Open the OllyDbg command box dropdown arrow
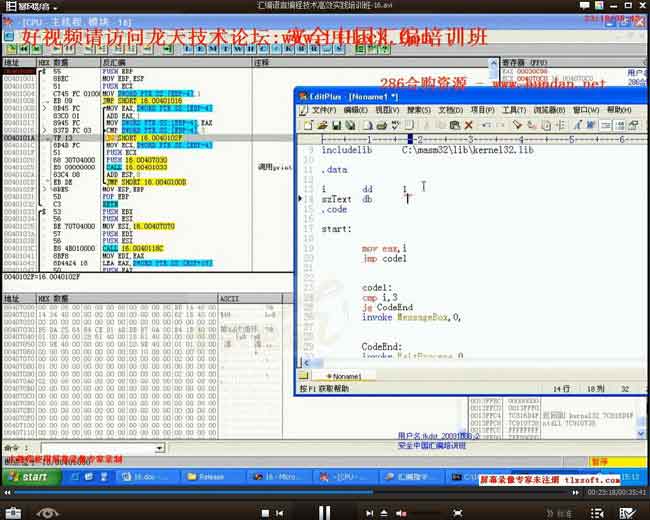Viewport: 650px width, 520px height. tap(160, 448)
